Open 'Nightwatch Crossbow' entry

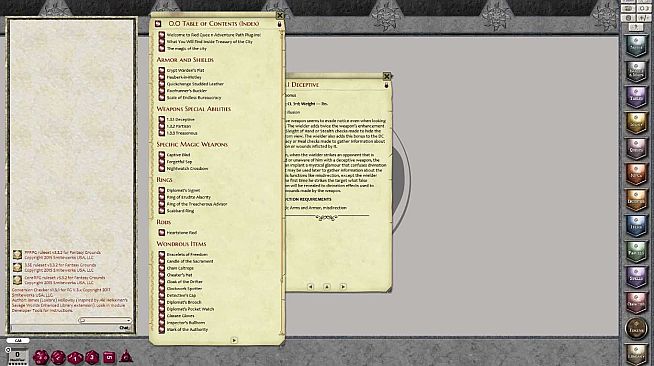click(187, 169)
